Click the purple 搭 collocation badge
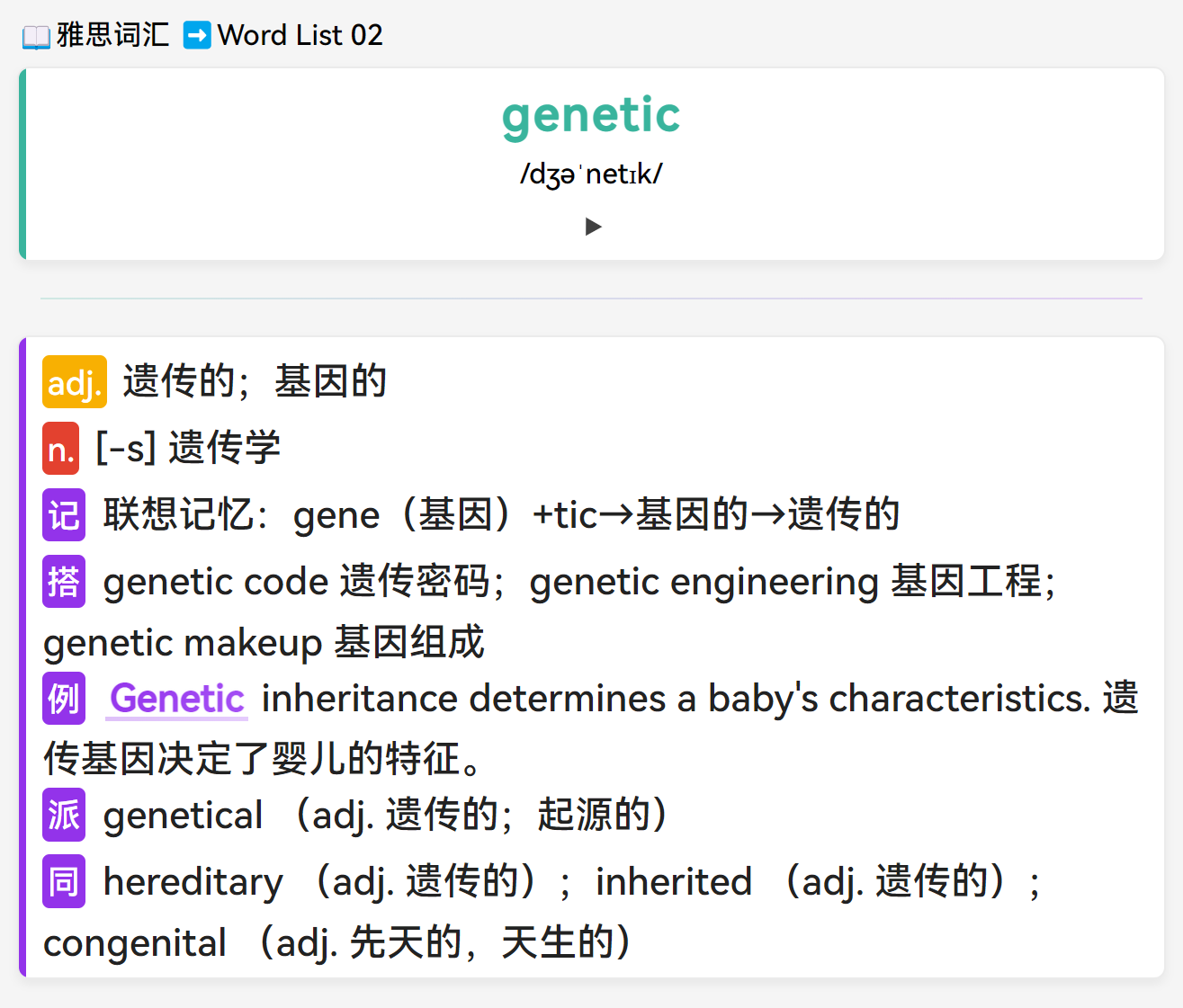The height and width of the screenshot is (1008, 1183). click(64, 582)
